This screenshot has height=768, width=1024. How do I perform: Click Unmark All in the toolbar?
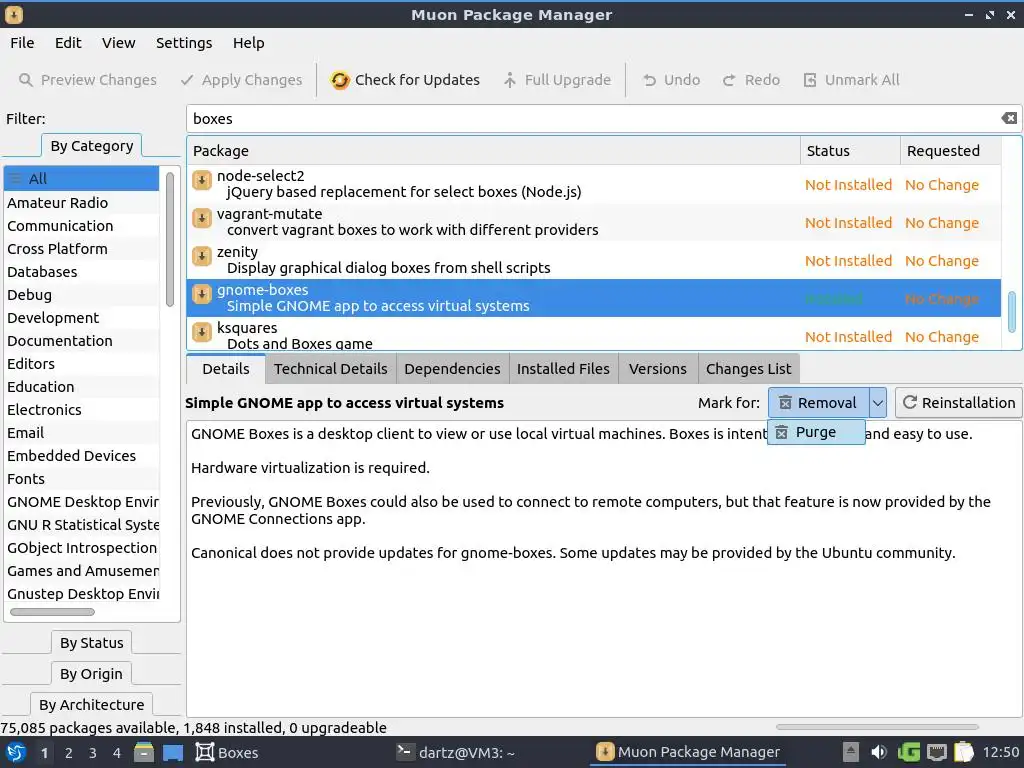point(851,80)
